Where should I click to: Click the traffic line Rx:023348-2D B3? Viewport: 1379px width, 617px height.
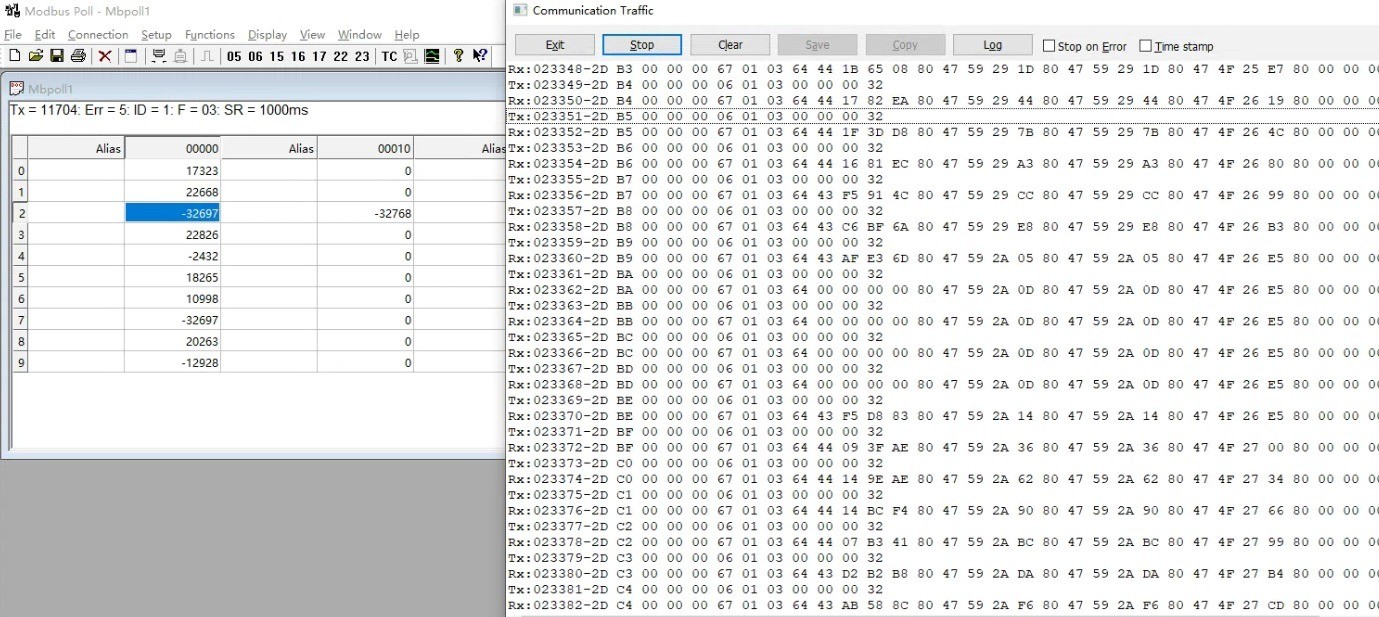click(943, 69)
